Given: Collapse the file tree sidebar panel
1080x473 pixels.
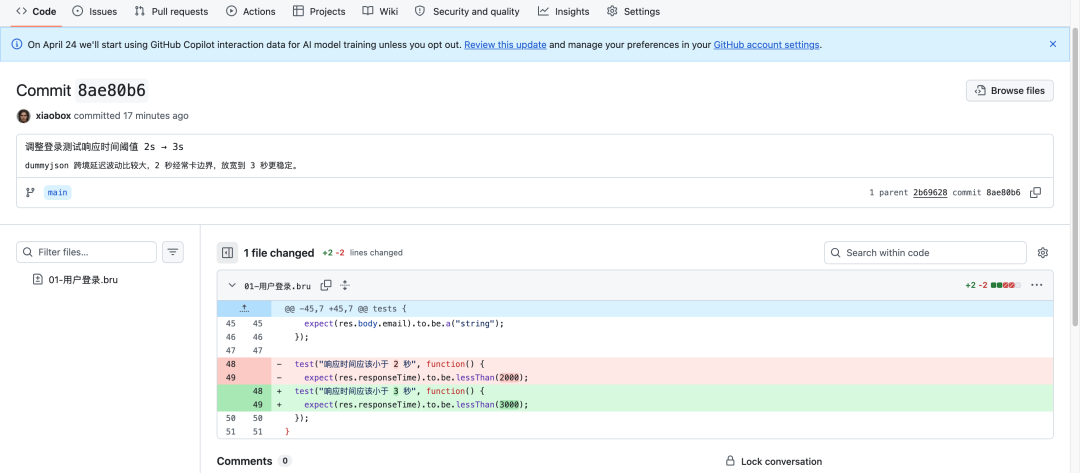Looking at the screenshot, I should pos(227,253).
